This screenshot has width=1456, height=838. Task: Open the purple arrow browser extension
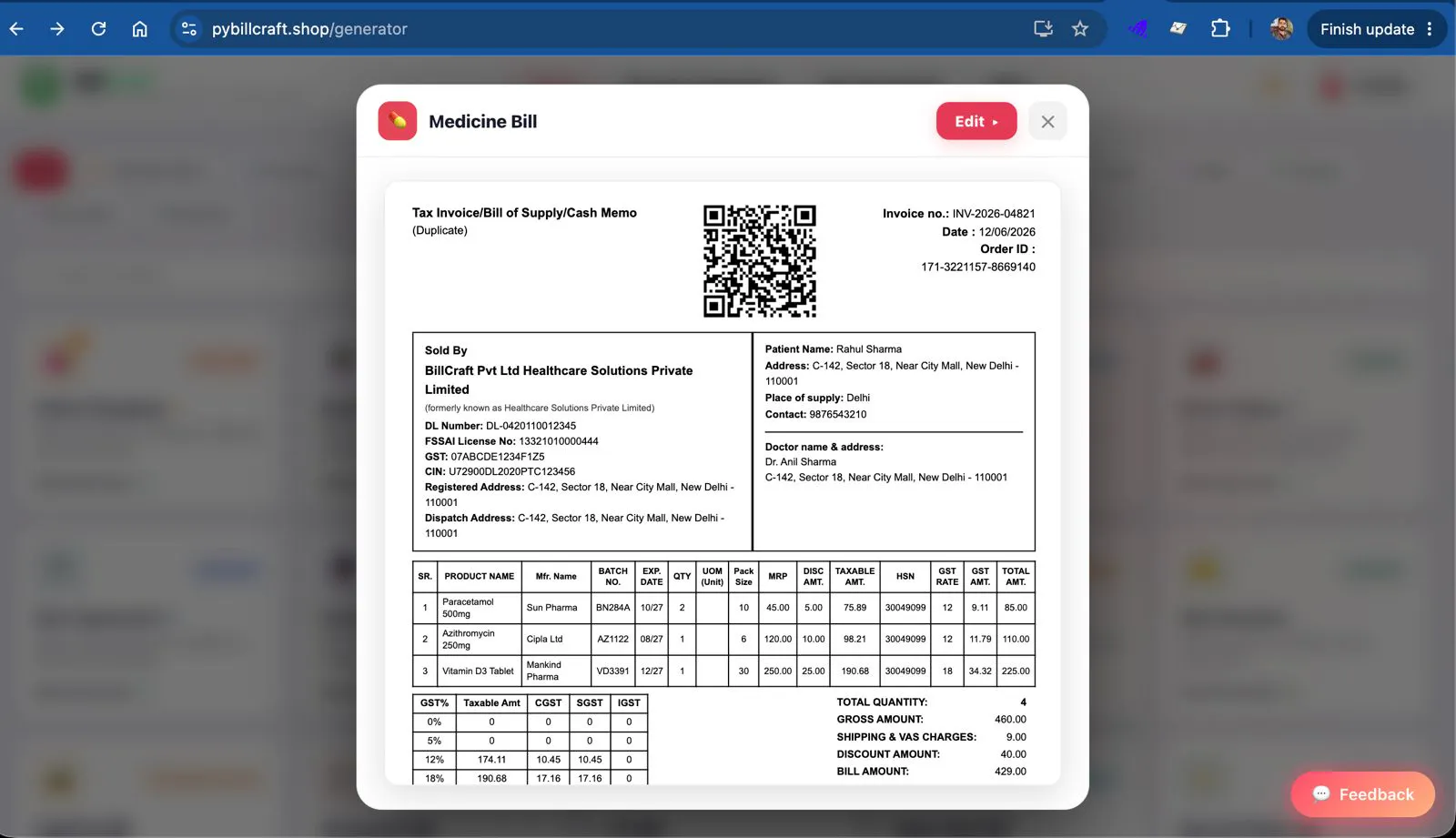tap(1137, 29)
